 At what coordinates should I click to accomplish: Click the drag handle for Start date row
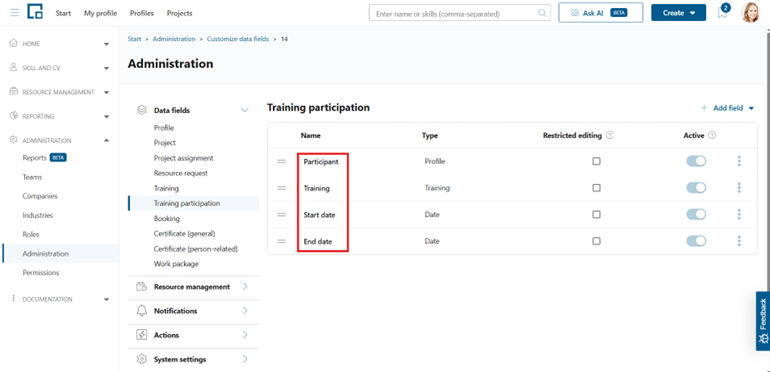pyautogui.click(x=281, y=214)
